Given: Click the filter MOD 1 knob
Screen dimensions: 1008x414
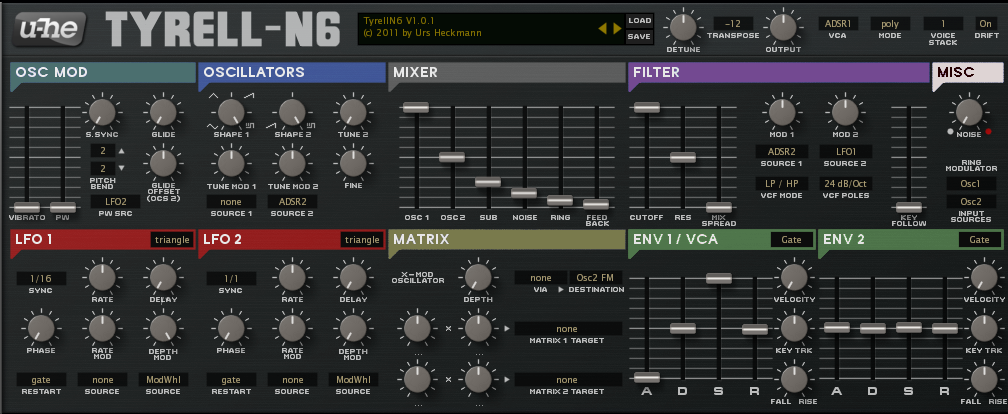Looking at the screenshot, I should (781, 112).
